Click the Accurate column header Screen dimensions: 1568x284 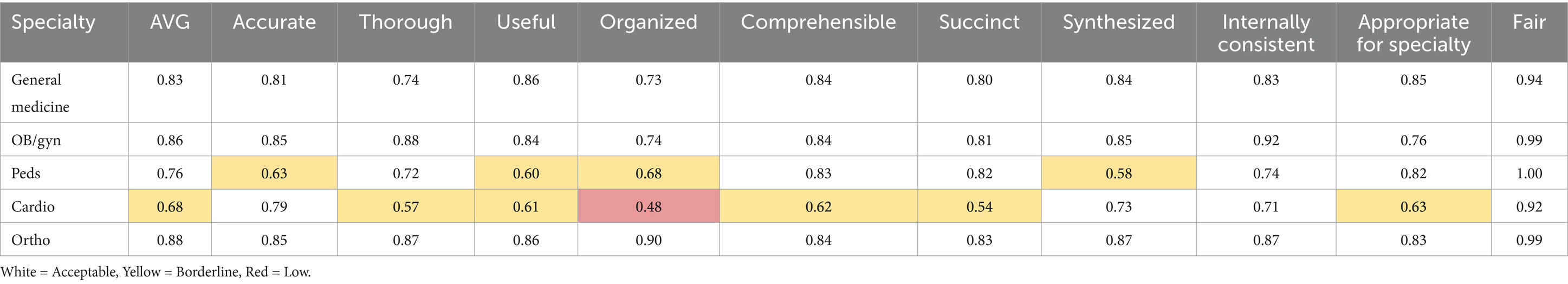tap(274, 23)
